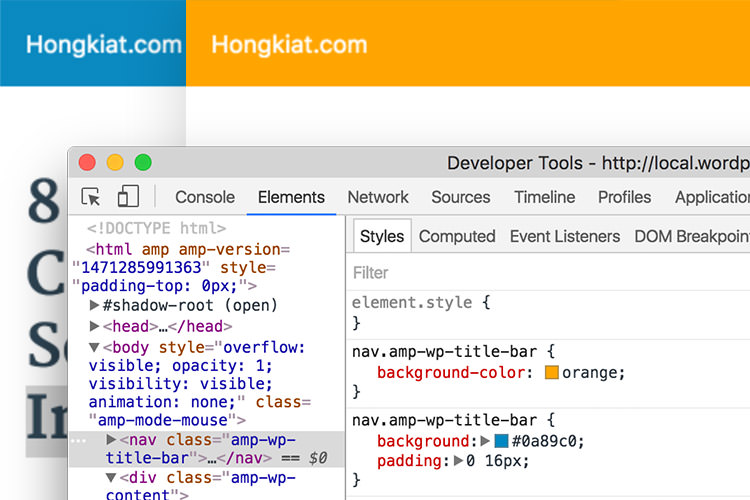The height and width of the screenshot is (500, 750).
Task: Select the first nav.amp-wp-title-bar selector
Action: (x=444, y=352)
